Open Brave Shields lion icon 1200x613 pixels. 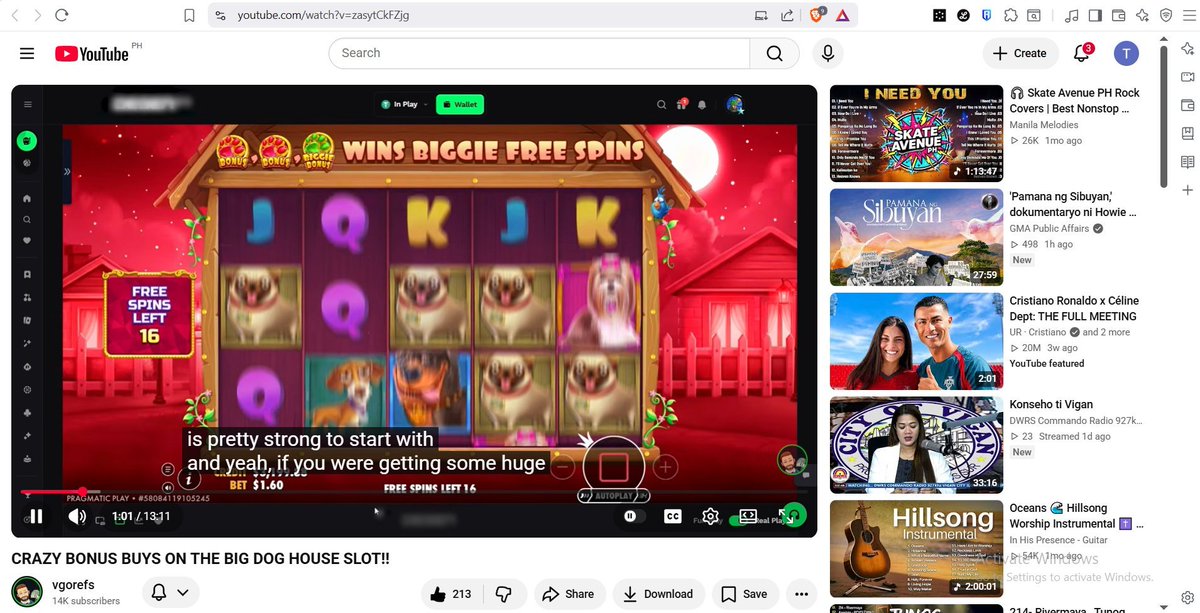coord(818,15)
